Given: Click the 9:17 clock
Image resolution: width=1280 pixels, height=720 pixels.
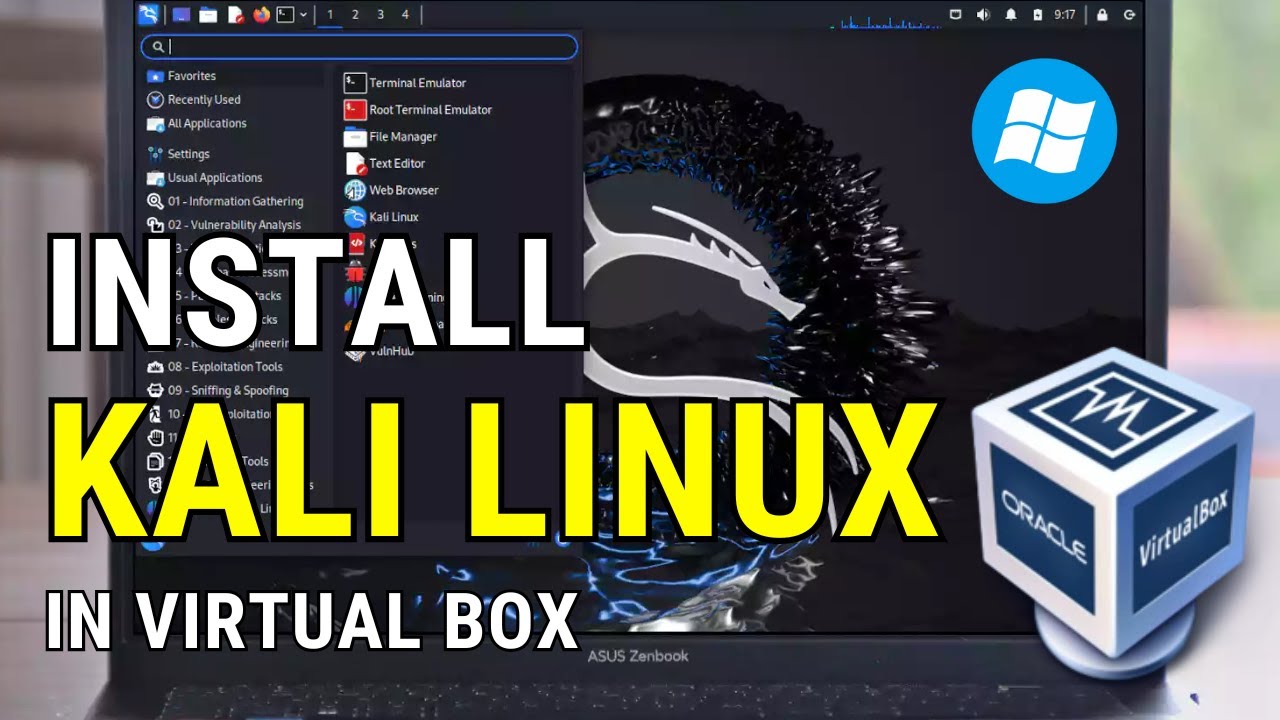Looking at the screenshot, I should (1065, 14).
